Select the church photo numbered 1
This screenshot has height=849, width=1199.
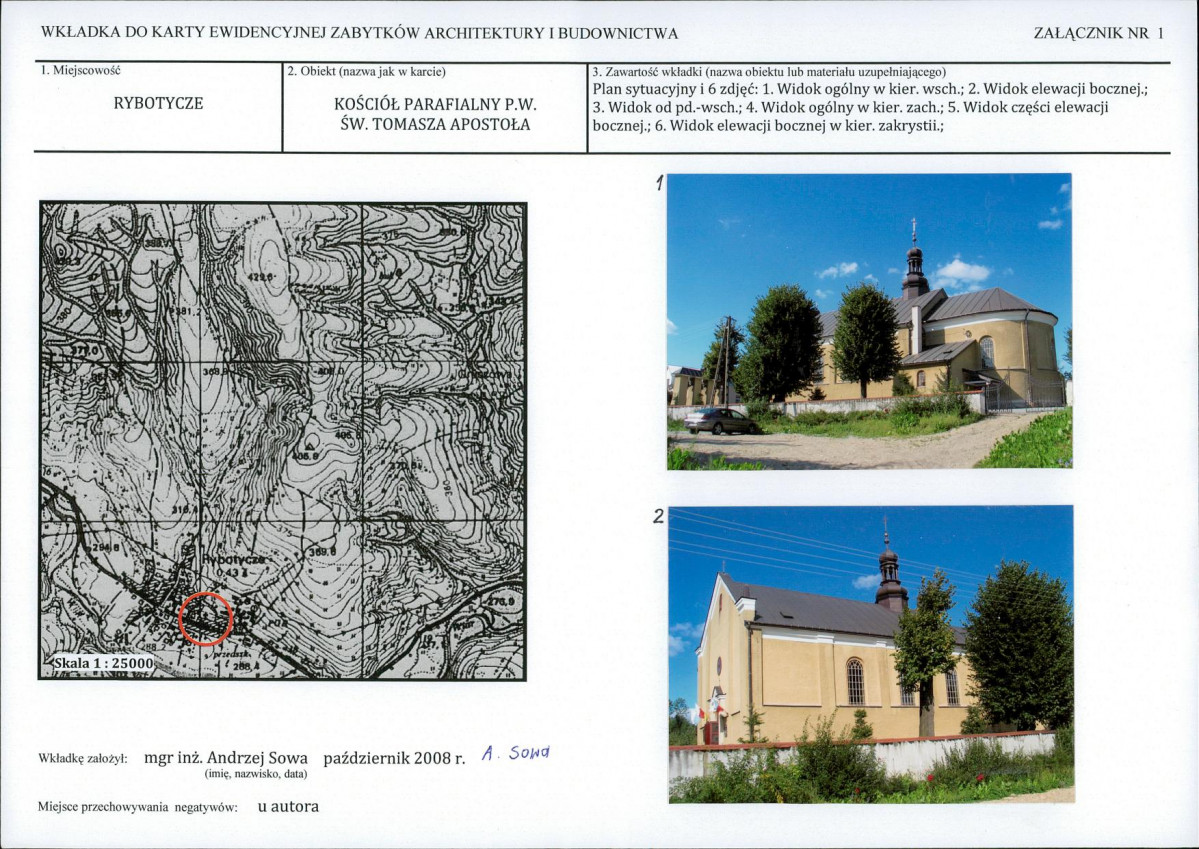click(869, 321)
